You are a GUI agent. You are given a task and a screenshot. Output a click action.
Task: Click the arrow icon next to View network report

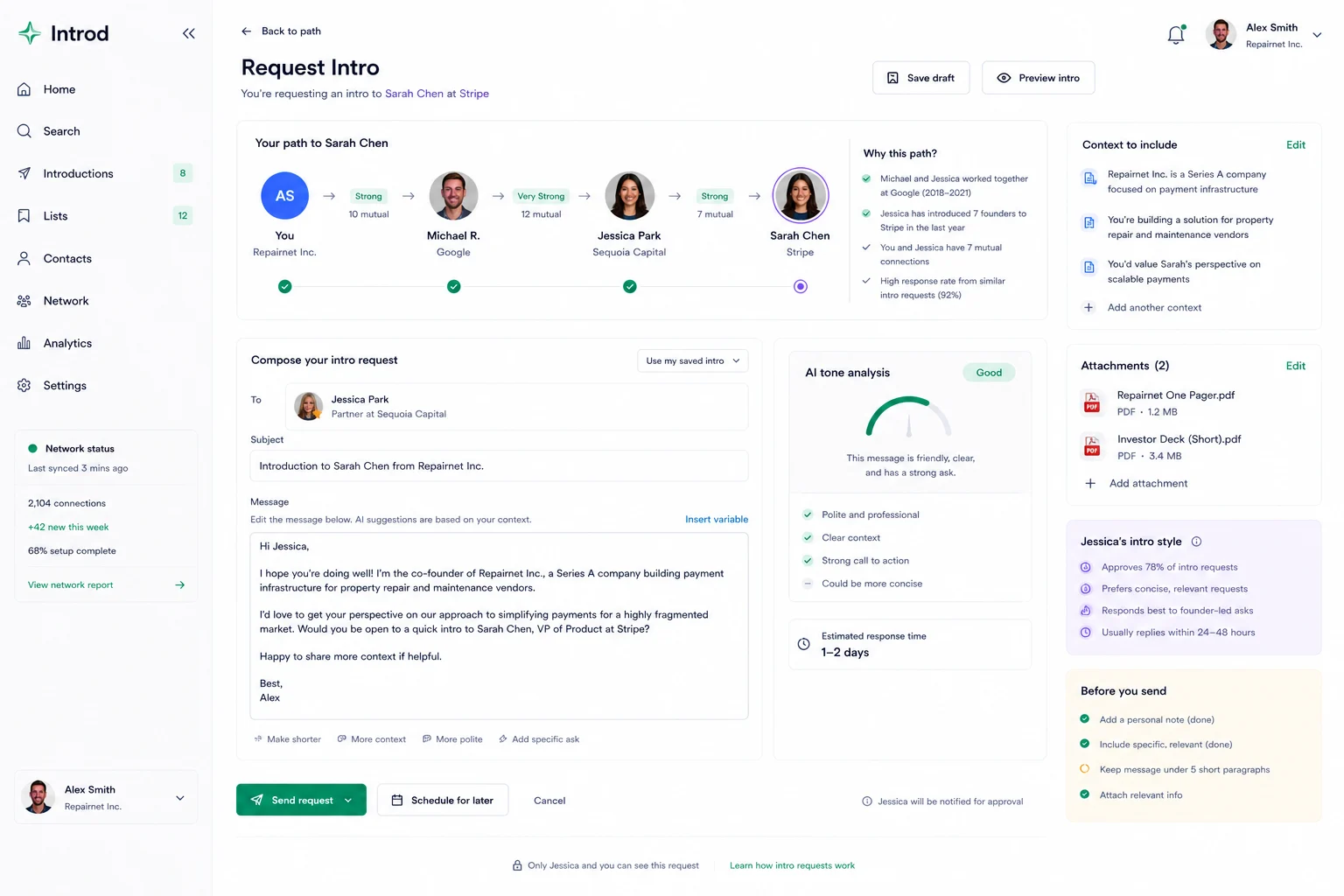click(x=180, y=585)
